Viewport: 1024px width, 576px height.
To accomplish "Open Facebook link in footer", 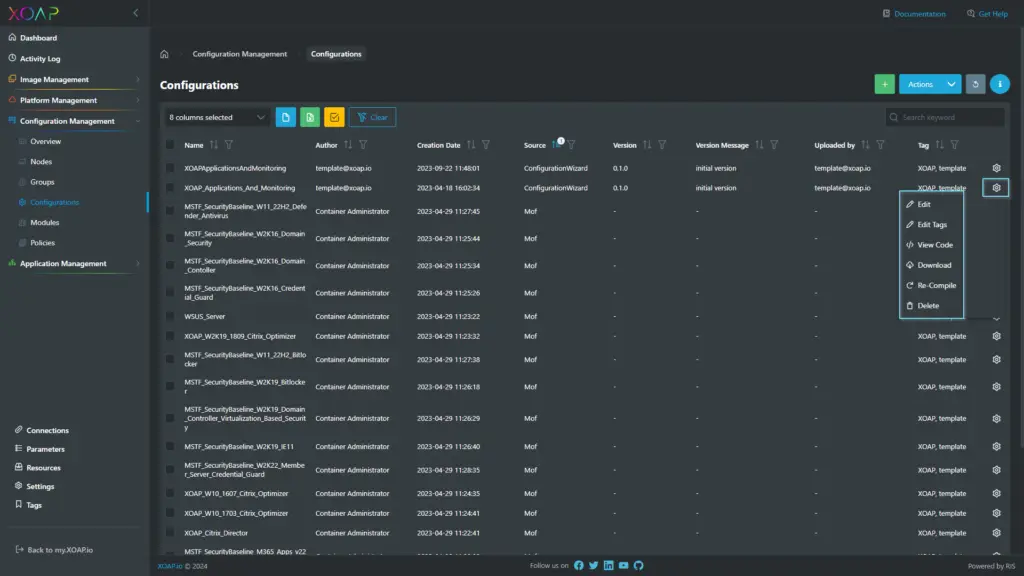I will (x=579, y=566).
